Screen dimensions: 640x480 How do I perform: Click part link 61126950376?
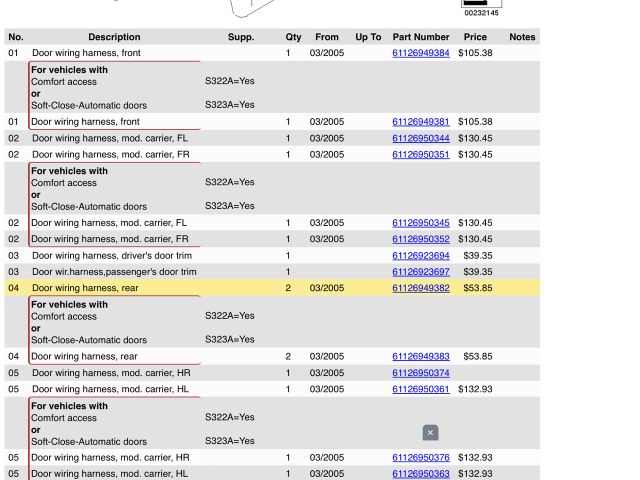[420, 458]
